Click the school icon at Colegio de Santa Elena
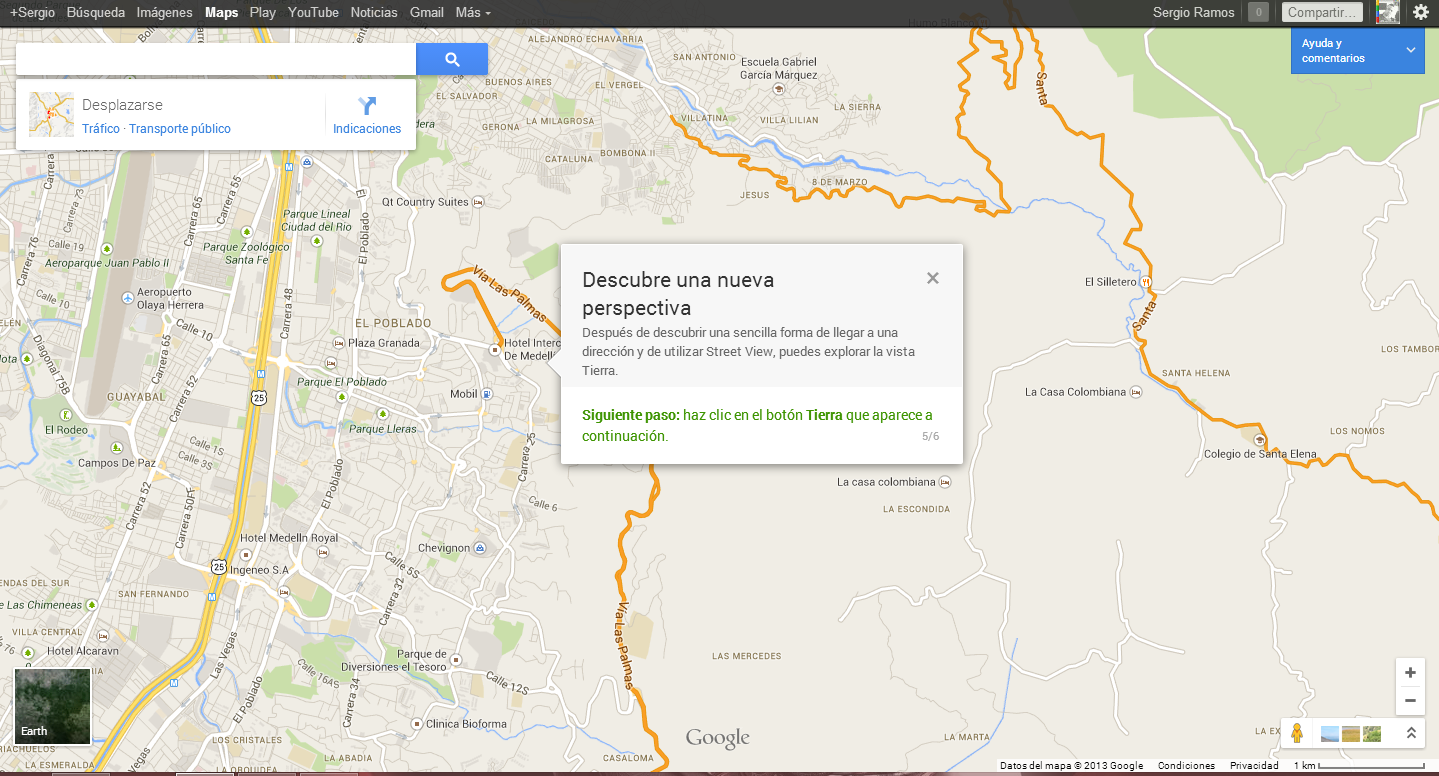The height and width of the screenshot is (776, 1439). (x=1260, y=440)
